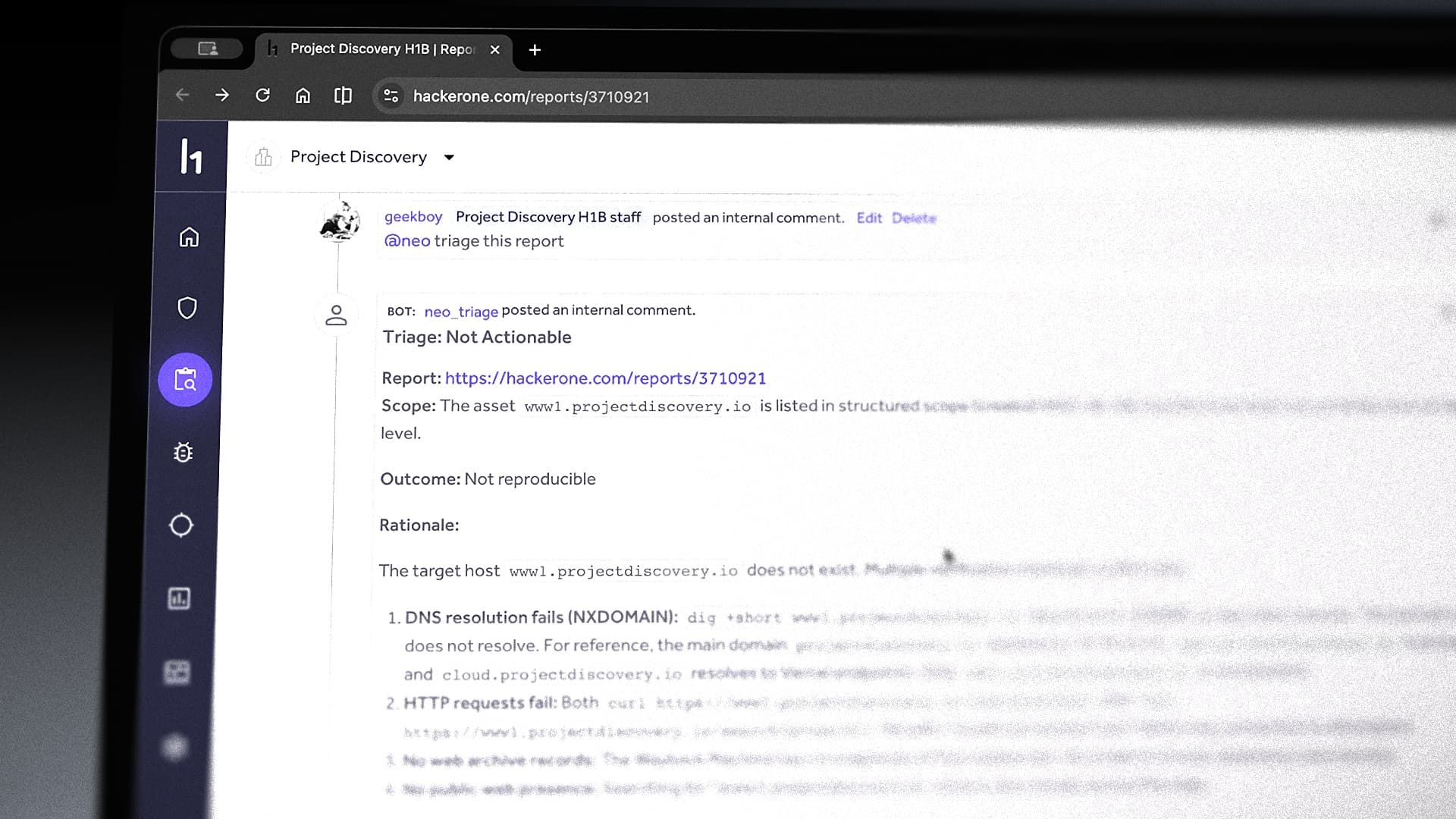The image size is (1456, 819).
Task: Click geekboy's avatar image
Action: pos(339,221)
